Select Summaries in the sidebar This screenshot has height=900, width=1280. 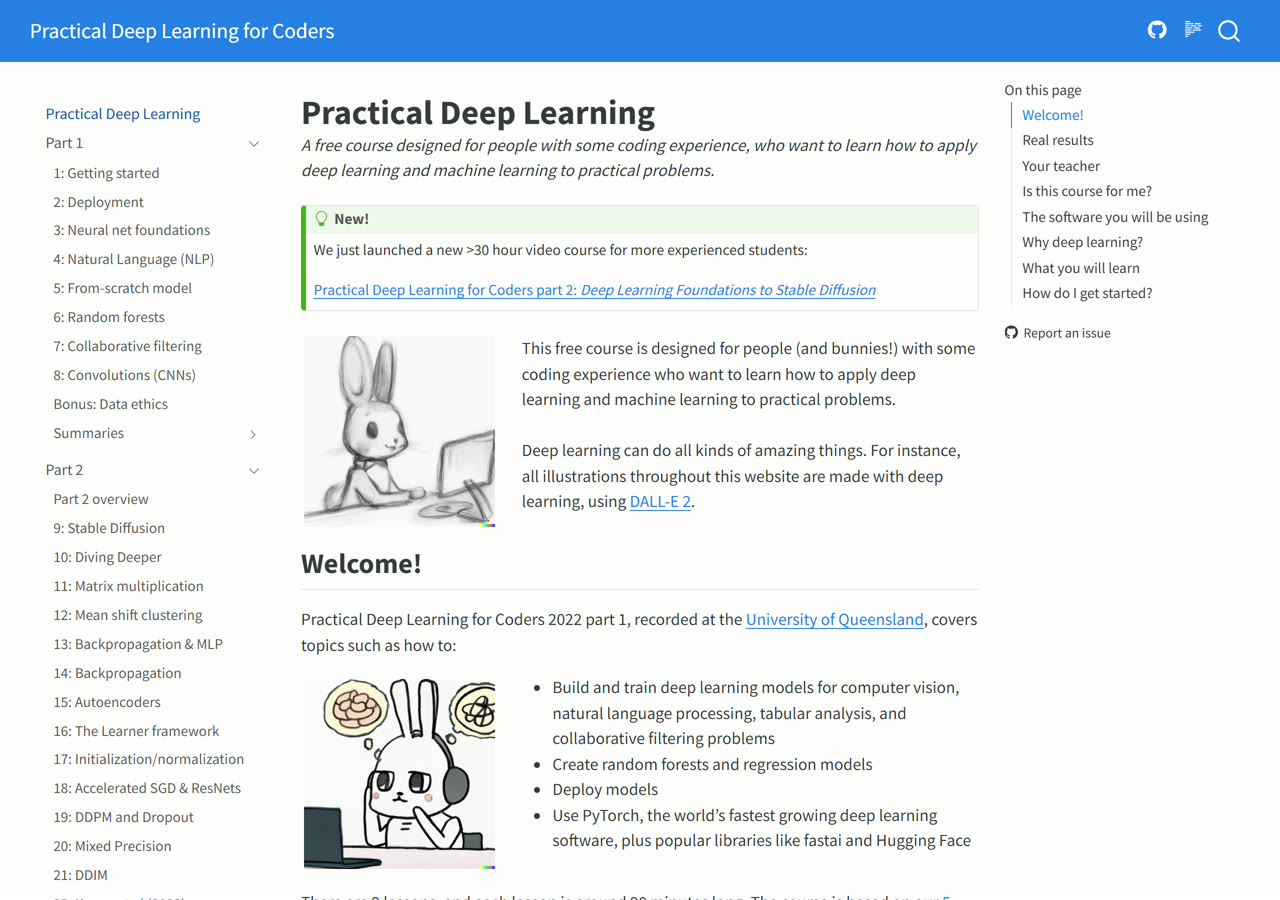click(x=89, y=433)
